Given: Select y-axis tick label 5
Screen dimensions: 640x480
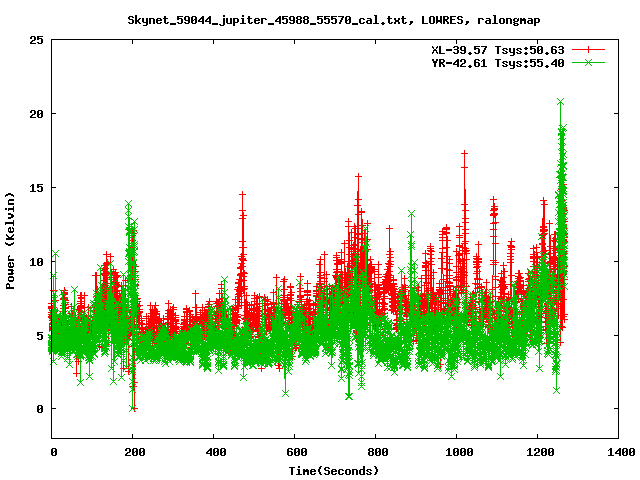Looking at the screenshot, I should point(40,336).
